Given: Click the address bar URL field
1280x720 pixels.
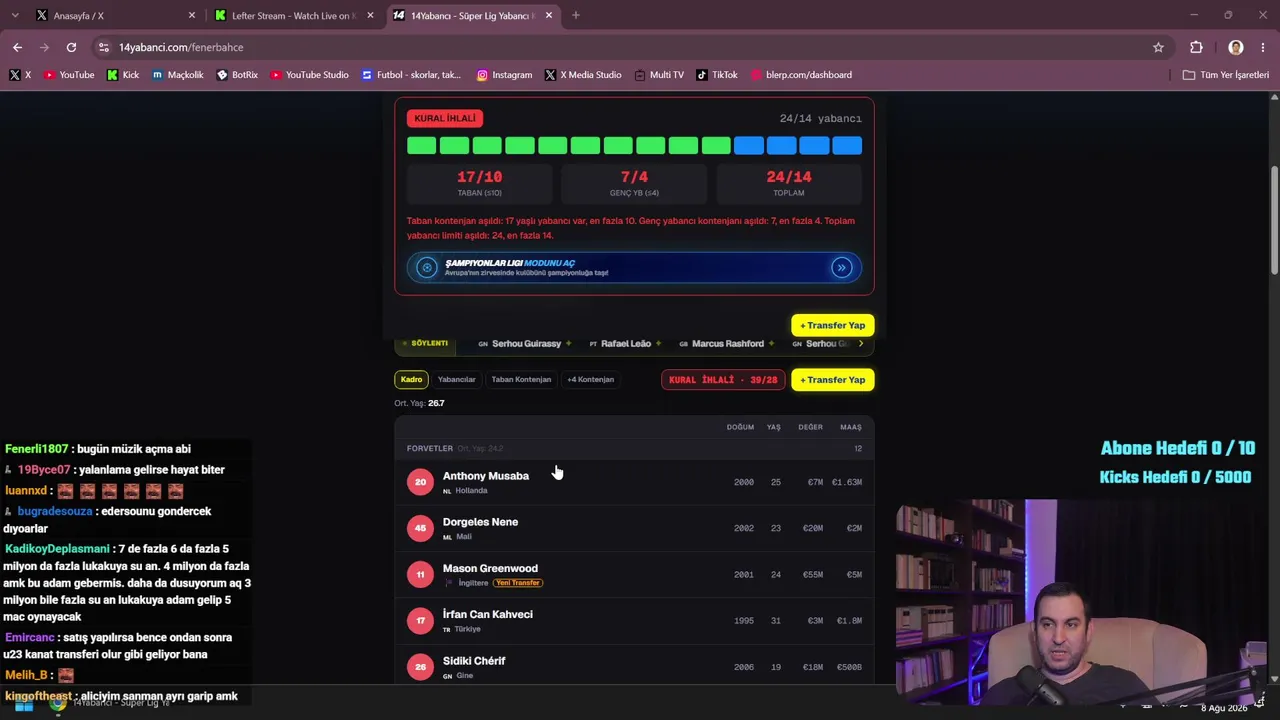Looking at the screenshot, I should tap(630, 47).
